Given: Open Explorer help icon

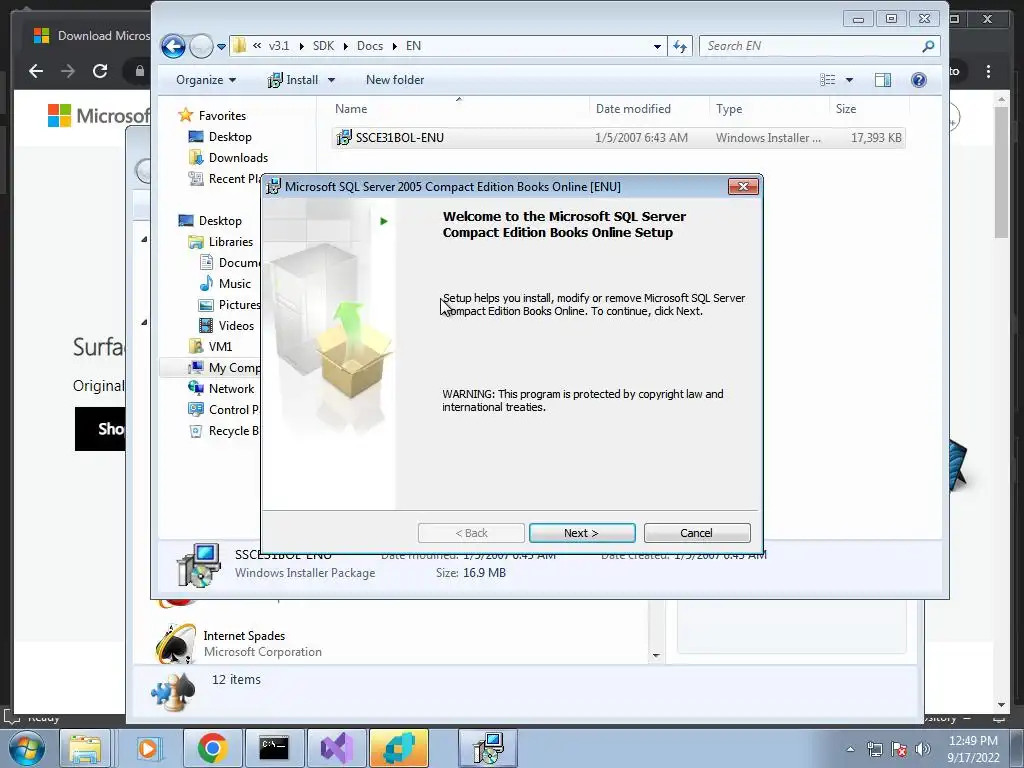Looking at the screenshot, I should [x=919, y=80].
